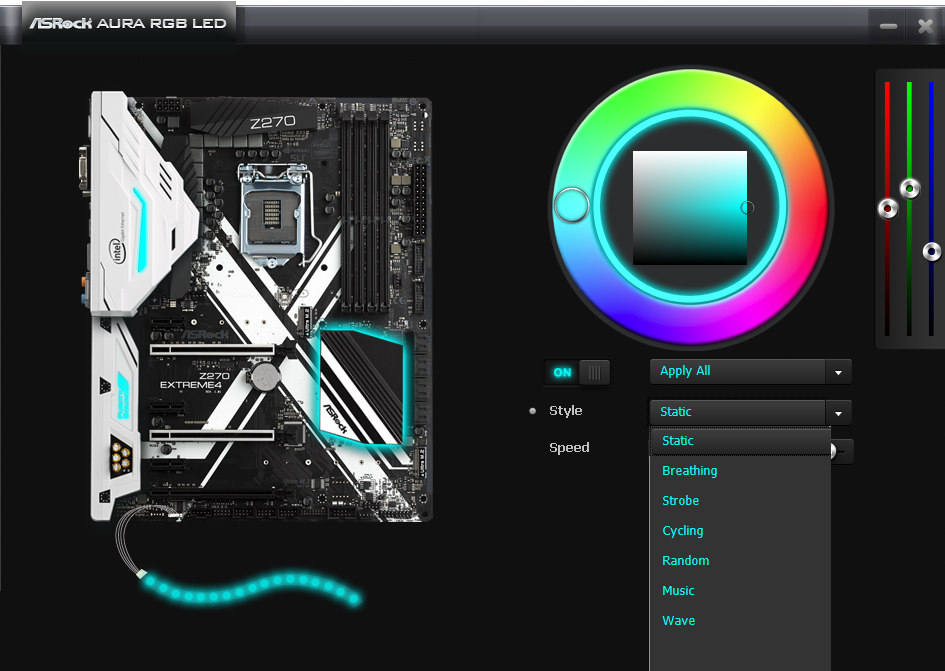Toggle the ON/OFF LED power switch

click(x=577, y=373)
